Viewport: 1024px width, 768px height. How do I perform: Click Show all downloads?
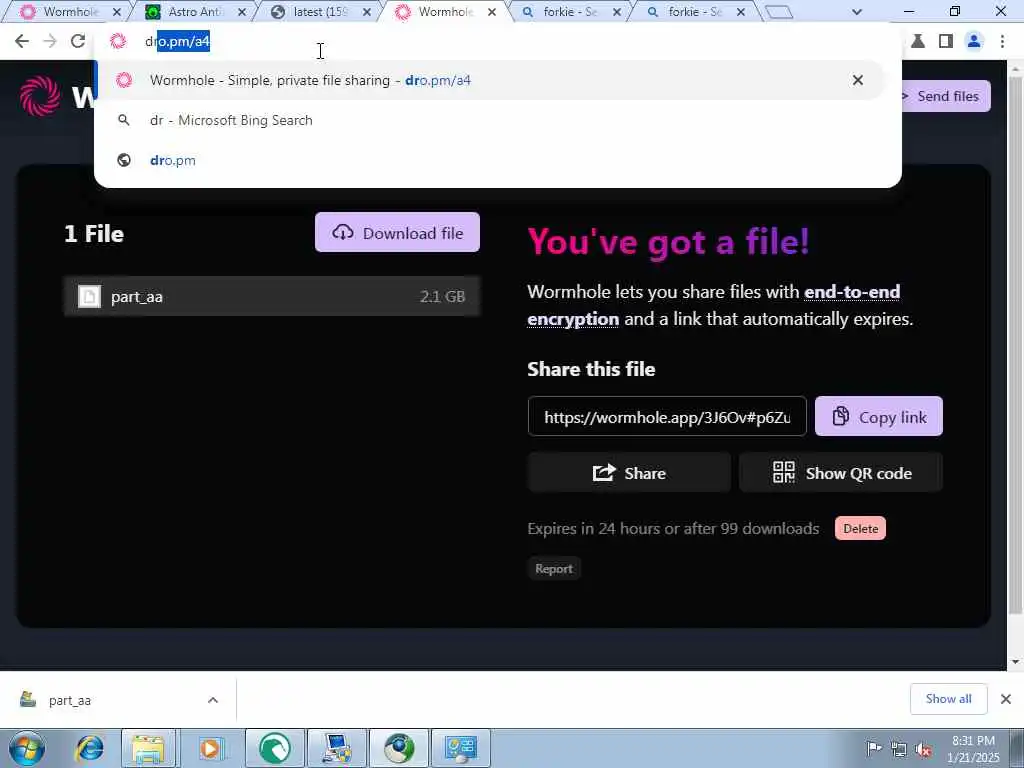coord(948,699)
